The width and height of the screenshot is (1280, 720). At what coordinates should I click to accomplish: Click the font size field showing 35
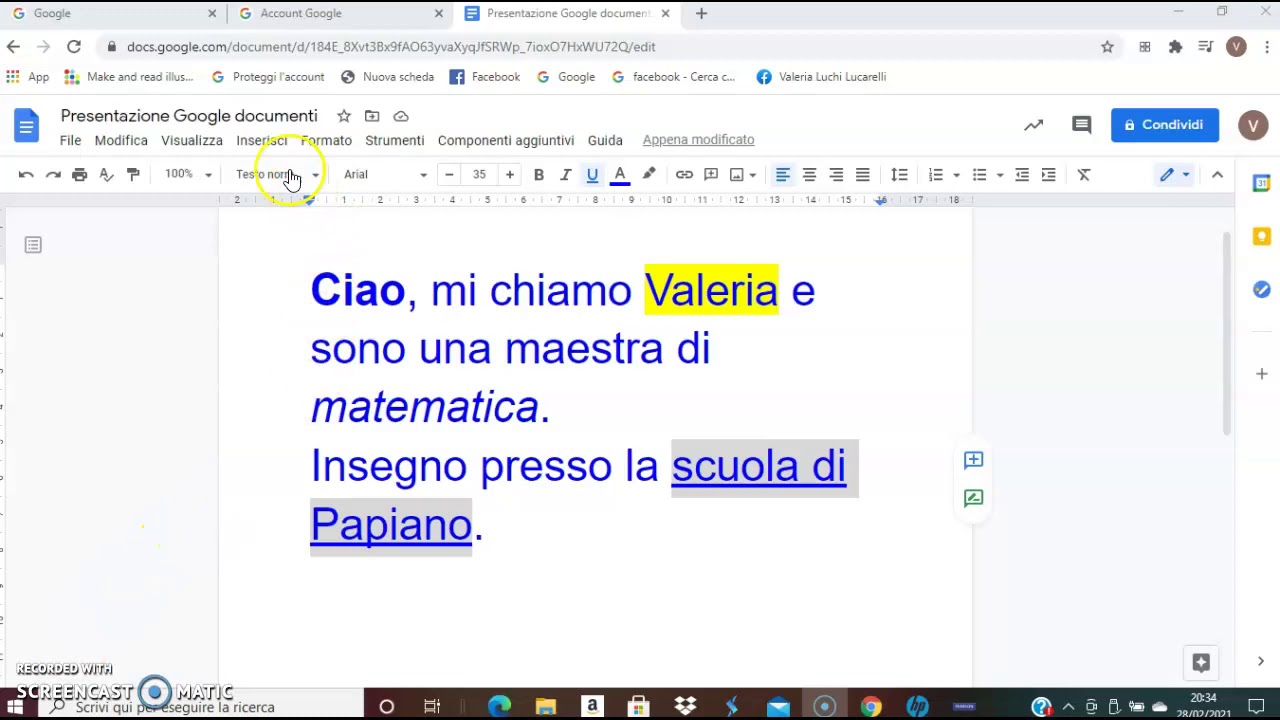pyautogui.click(x=479, y=175)
